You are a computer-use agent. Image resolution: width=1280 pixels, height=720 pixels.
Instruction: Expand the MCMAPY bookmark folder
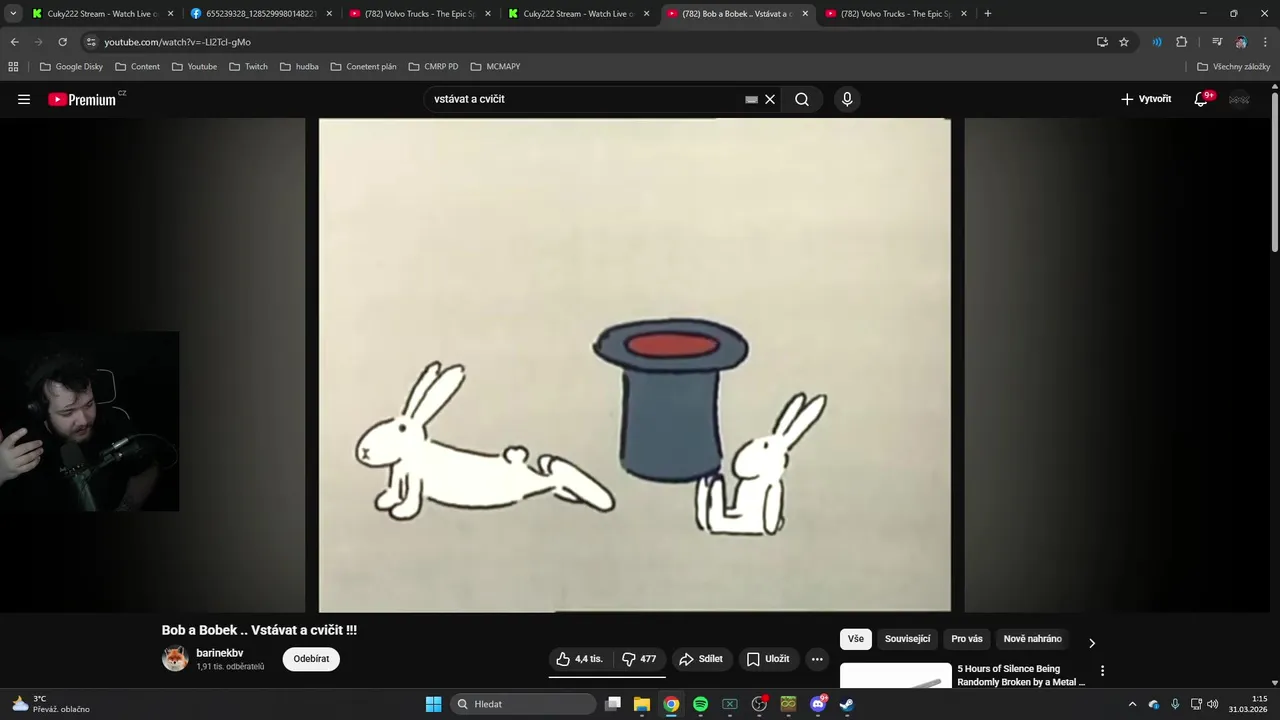(495, 66)
